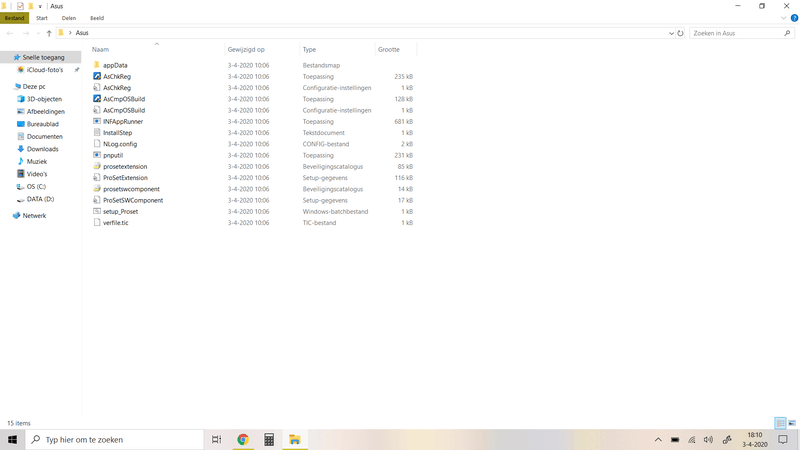Open the Calculator taskbar icon
Image resolution: width=800 pixels, height=450 pixels.
(269, 439)
